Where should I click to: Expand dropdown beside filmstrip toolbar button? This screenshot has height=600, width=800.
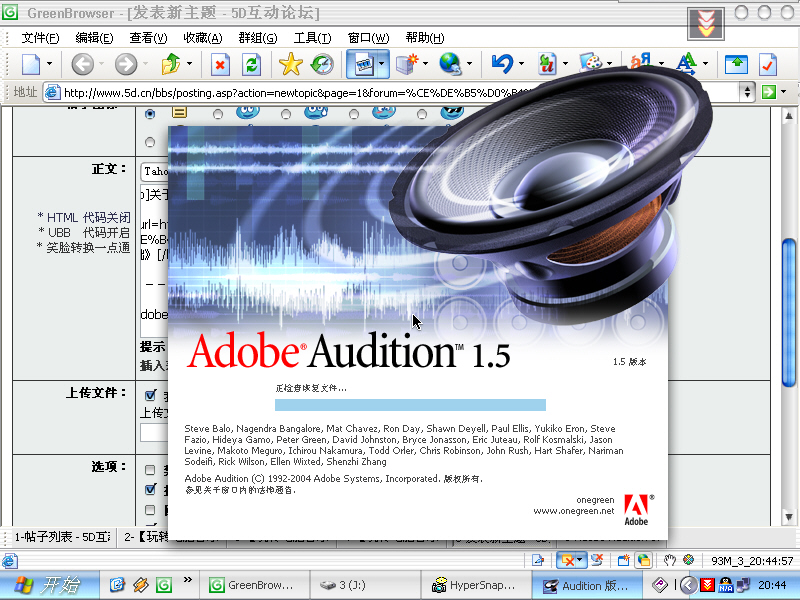(382, 64)
